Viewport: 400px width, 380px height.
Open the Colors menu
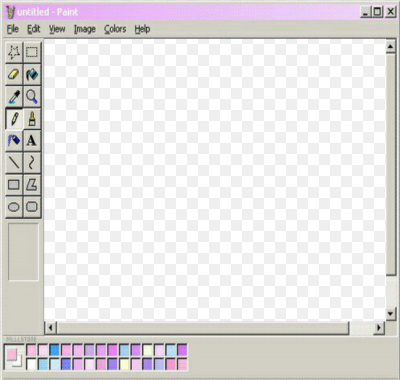coord(115,29)
